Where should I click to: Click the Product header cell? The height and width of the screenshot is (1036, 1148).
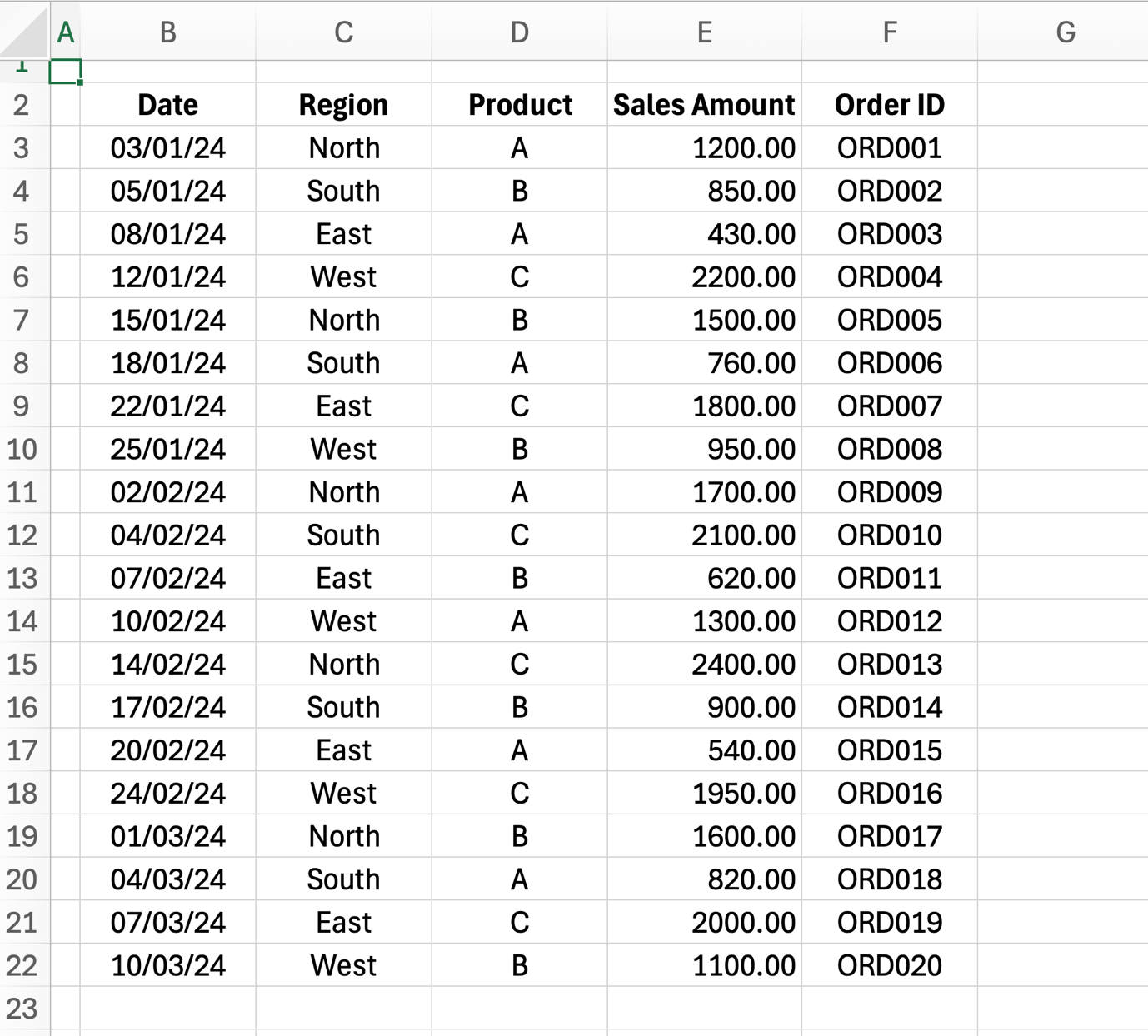coord(519,105)
